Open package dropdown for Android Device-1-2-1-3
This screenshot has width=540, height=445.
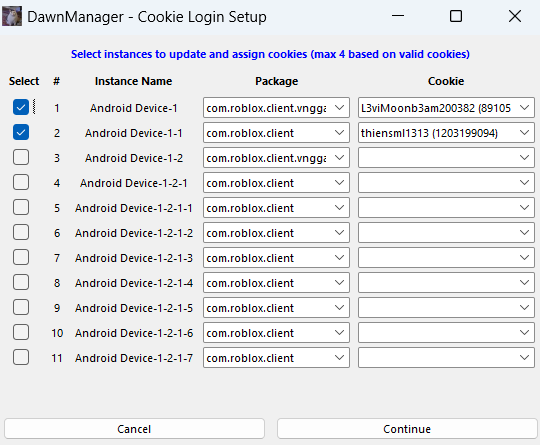(276, 258)
